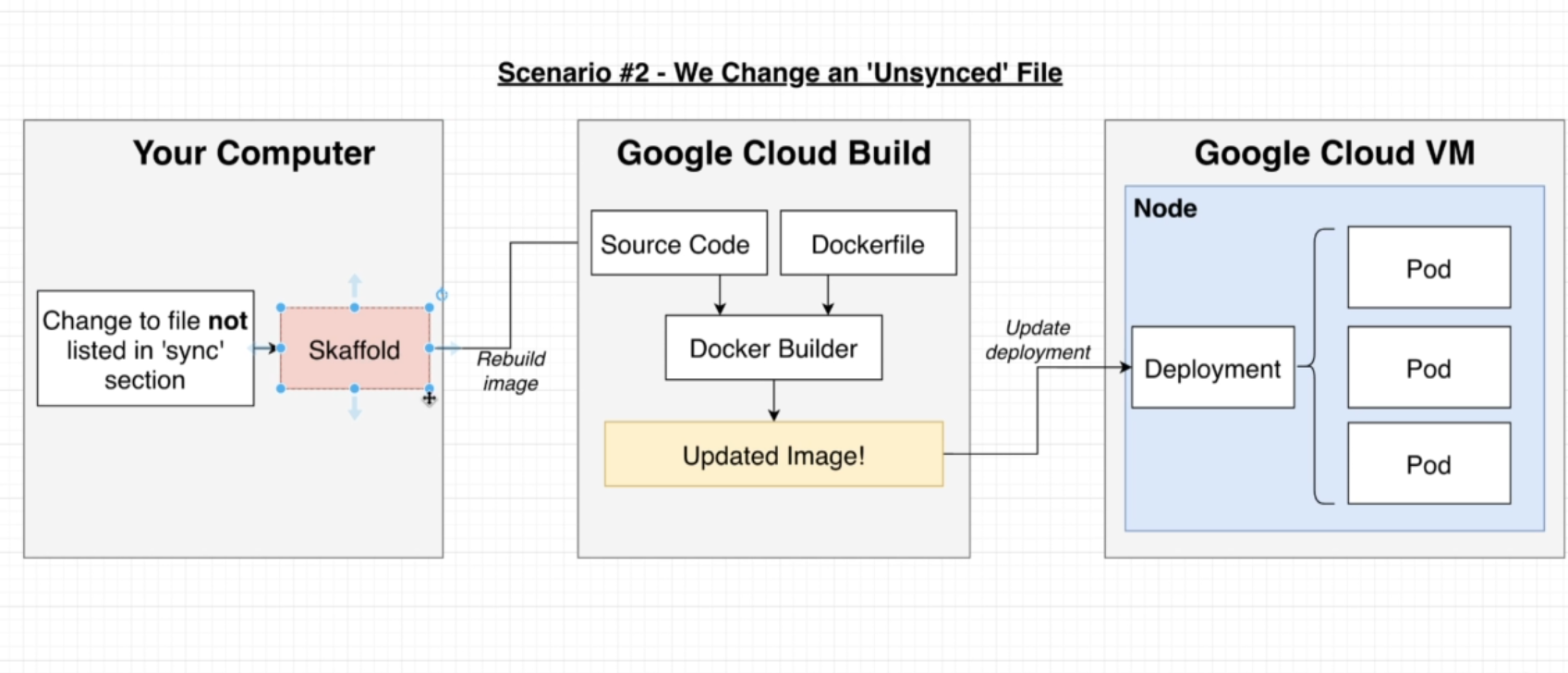Click Skaffold's bottom-left selection handle
The image size is (1568, 673).
[x=281, y=389]
